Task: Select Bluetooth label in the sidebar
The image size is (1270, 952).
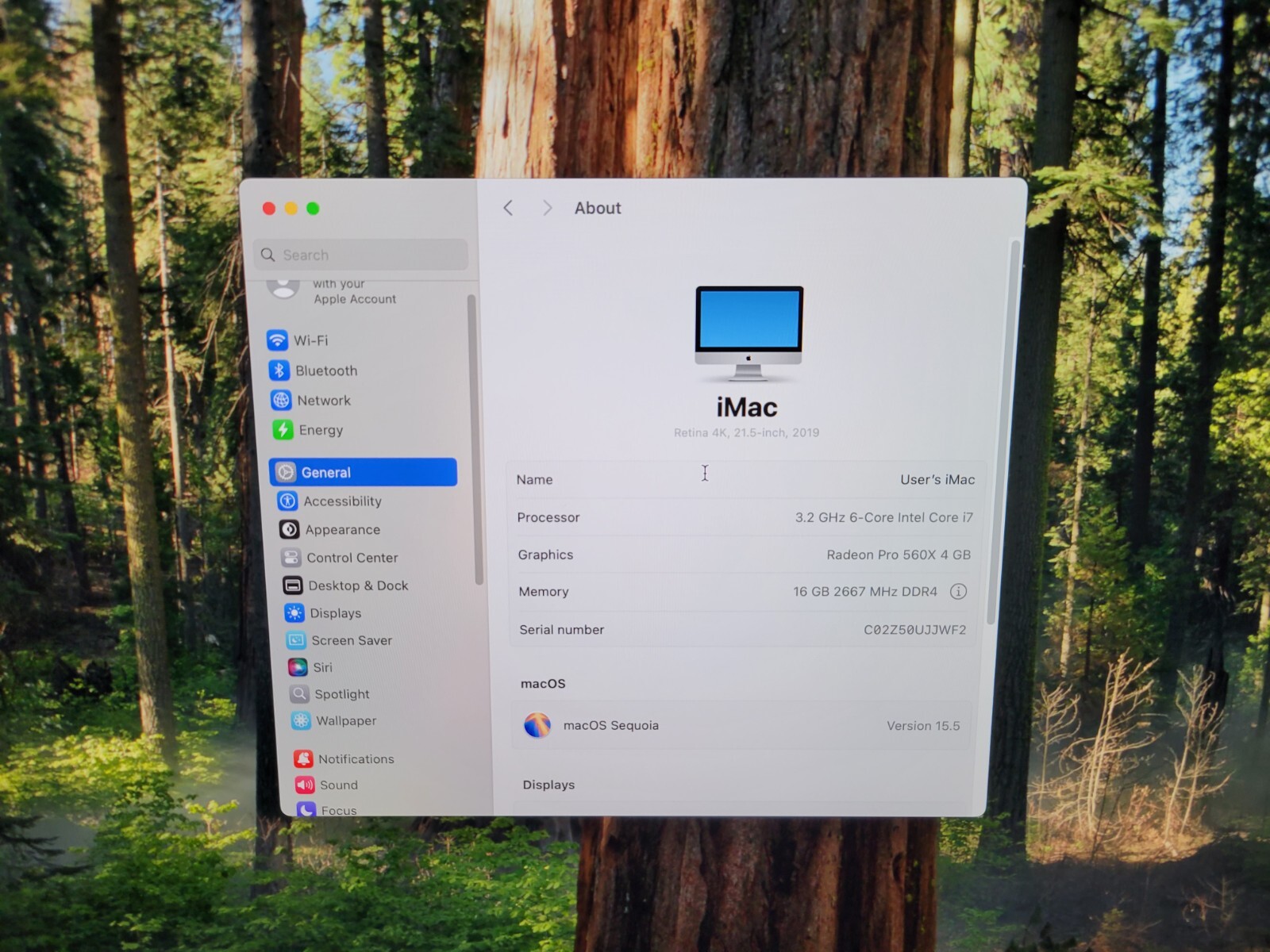Action: [326, 370]
